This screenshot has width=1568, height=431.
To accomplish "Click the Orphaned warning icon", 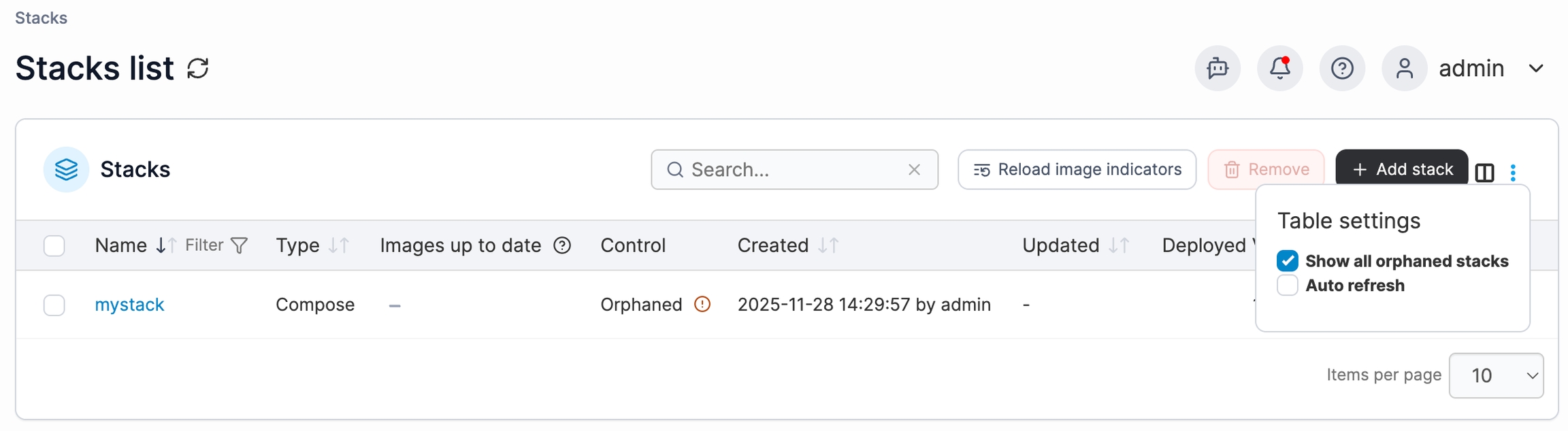I will 702,305.
